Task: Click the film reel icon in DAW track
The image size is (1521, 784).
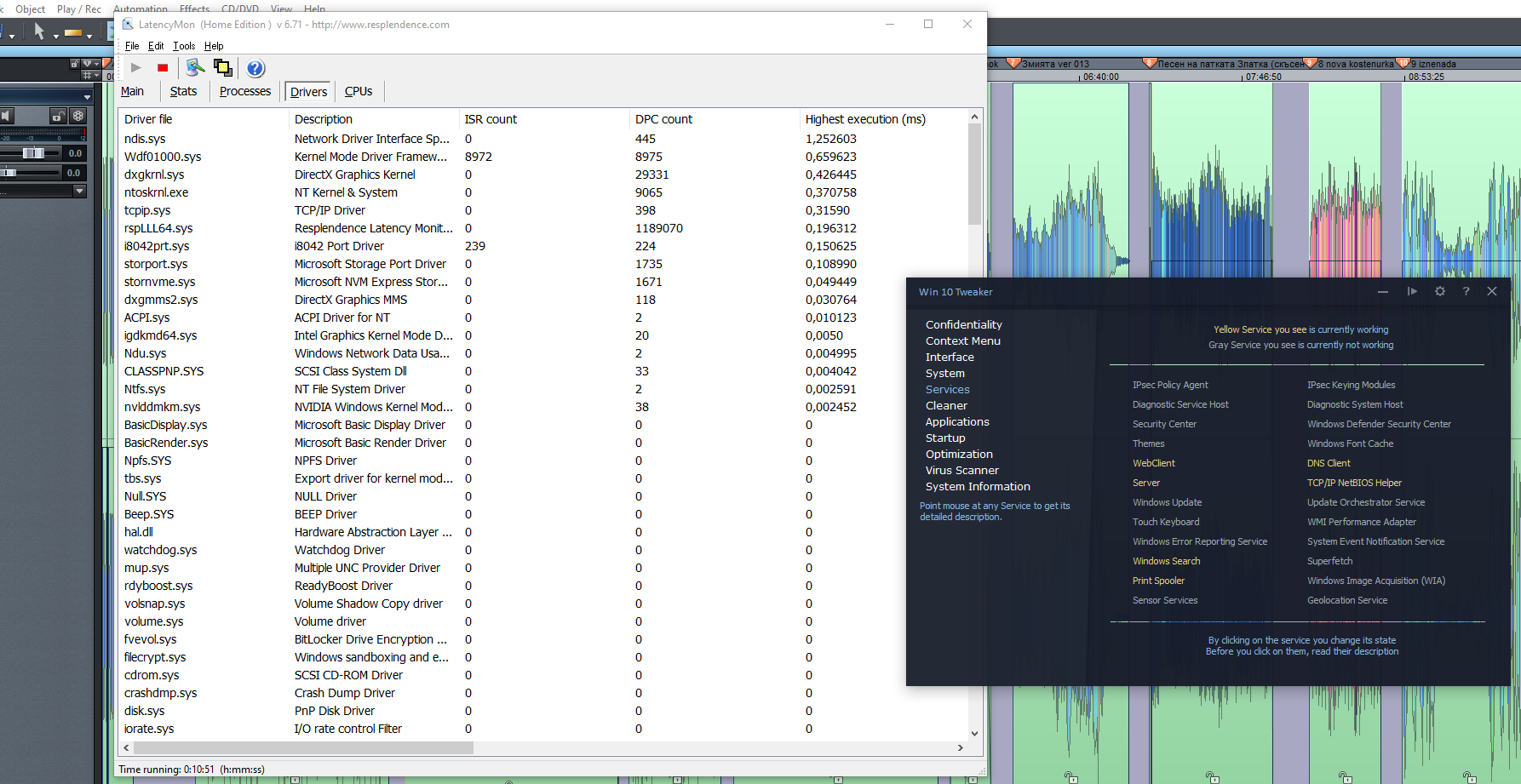Action: pyautogui.click(x=77, y=116)
